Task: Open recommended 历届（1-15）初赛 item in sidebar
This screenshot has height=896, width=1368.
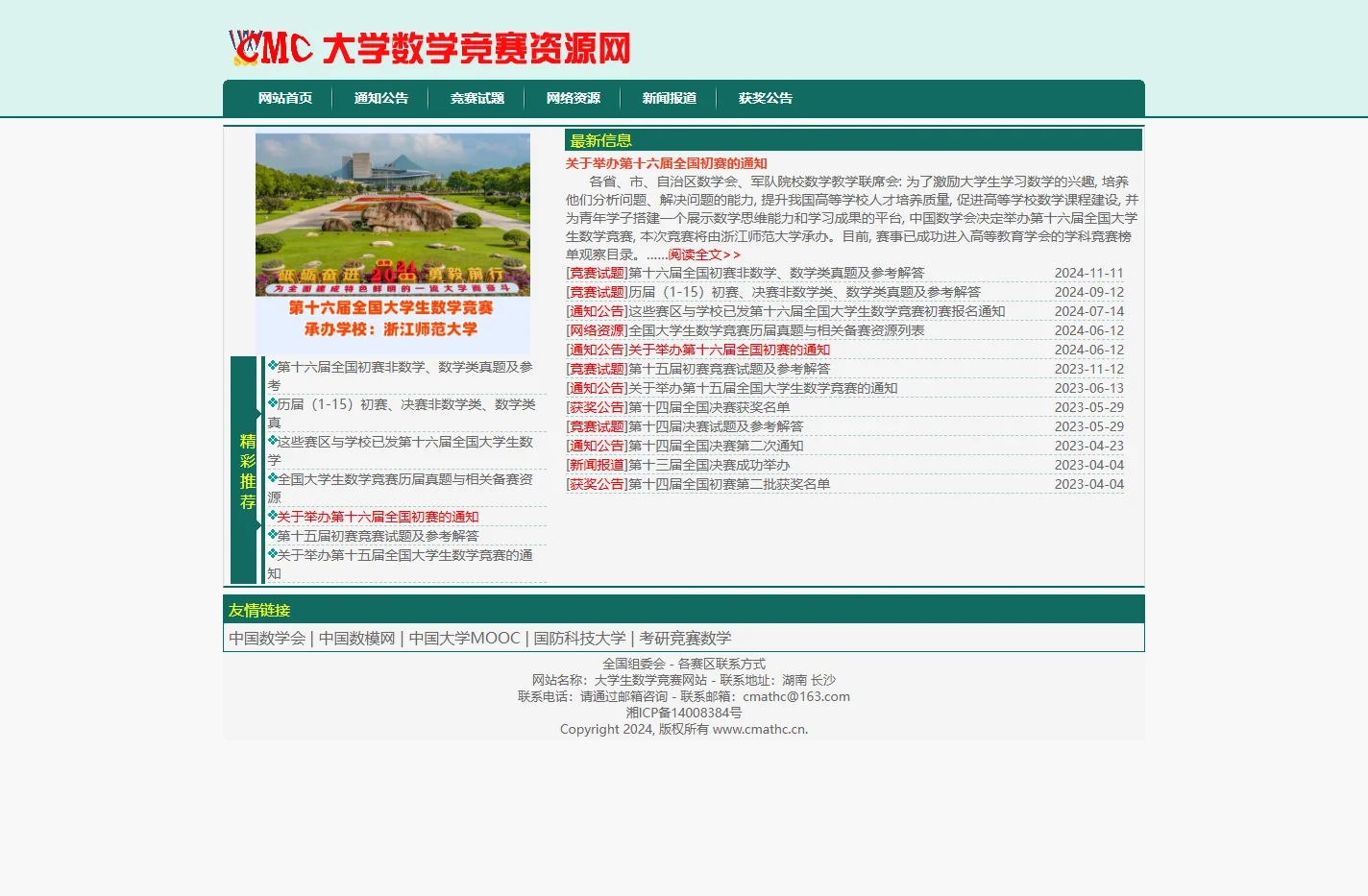Action: [401, 413]
